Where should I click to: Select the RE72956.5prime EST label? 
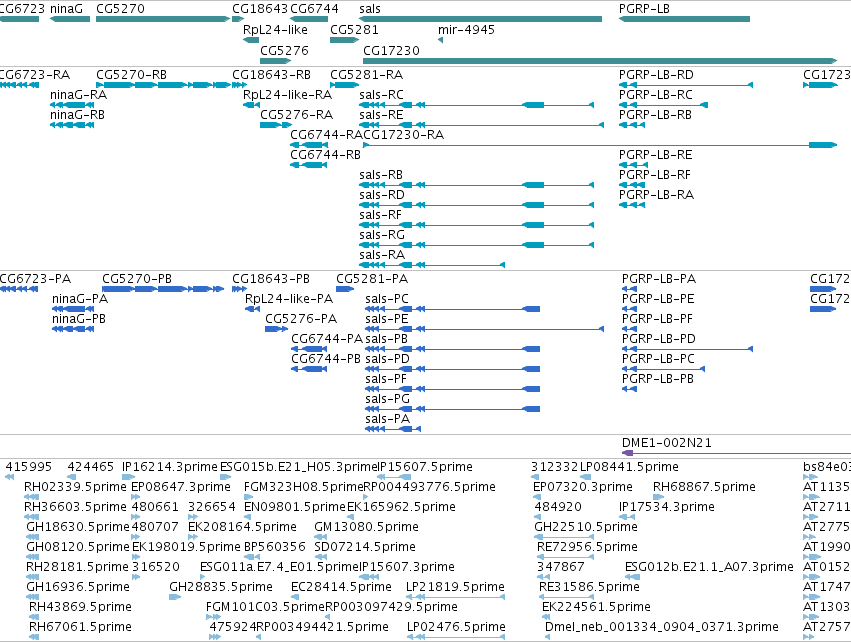coord(587,546)
